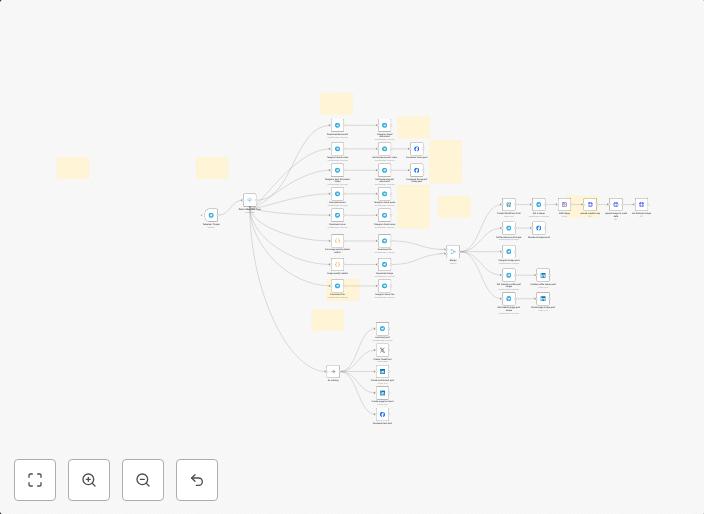Select the Merge node
This screenshot has height=514, width=704.
452,251
